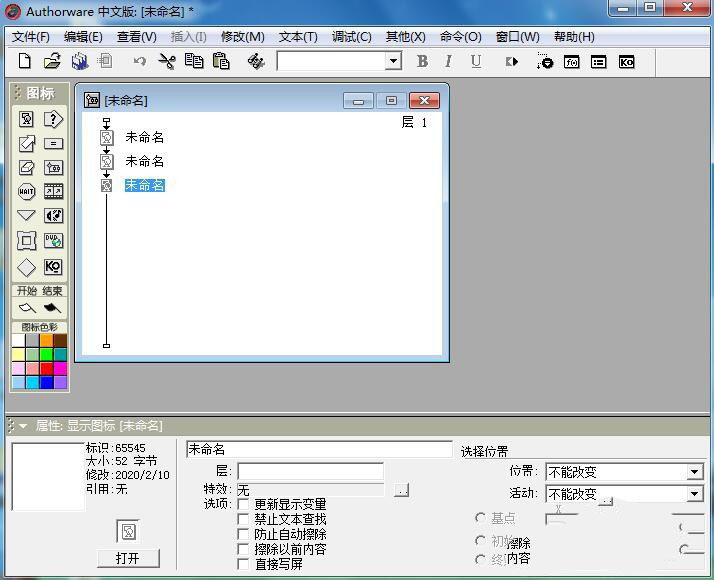Pick the brown icon color swatch
This screenshot has width=714, height=580.
coord(61,341)
